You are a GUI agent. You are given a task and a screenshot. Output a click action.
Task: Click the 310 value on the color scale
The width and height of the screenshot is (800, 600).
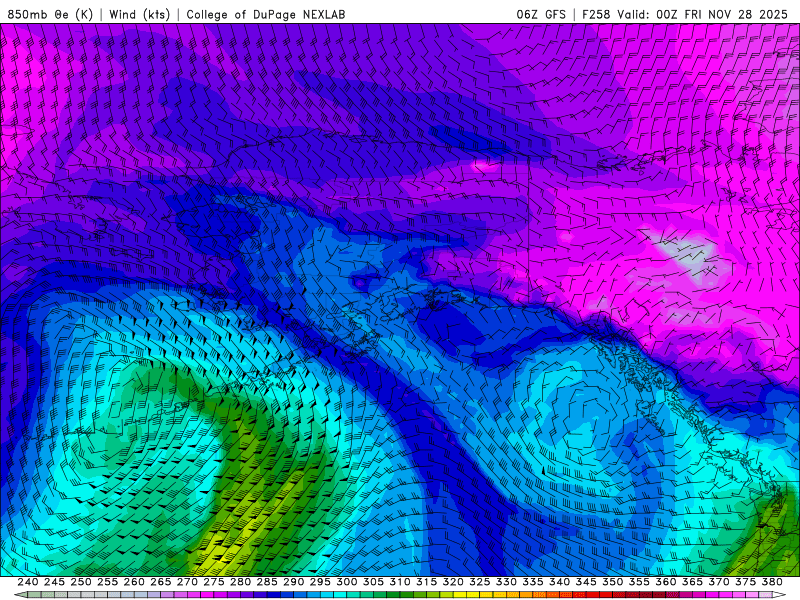click(x=399, y=582)
